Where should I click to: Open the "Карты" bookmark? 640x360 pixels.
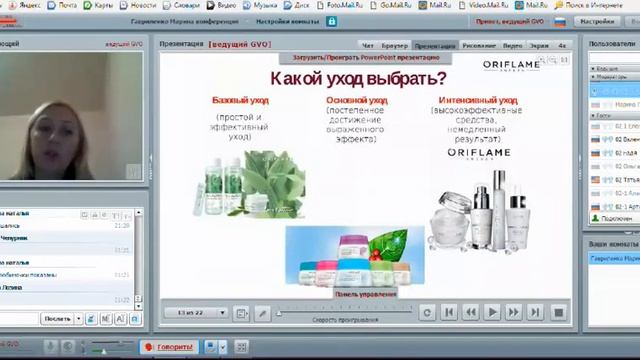pos(98,6)
